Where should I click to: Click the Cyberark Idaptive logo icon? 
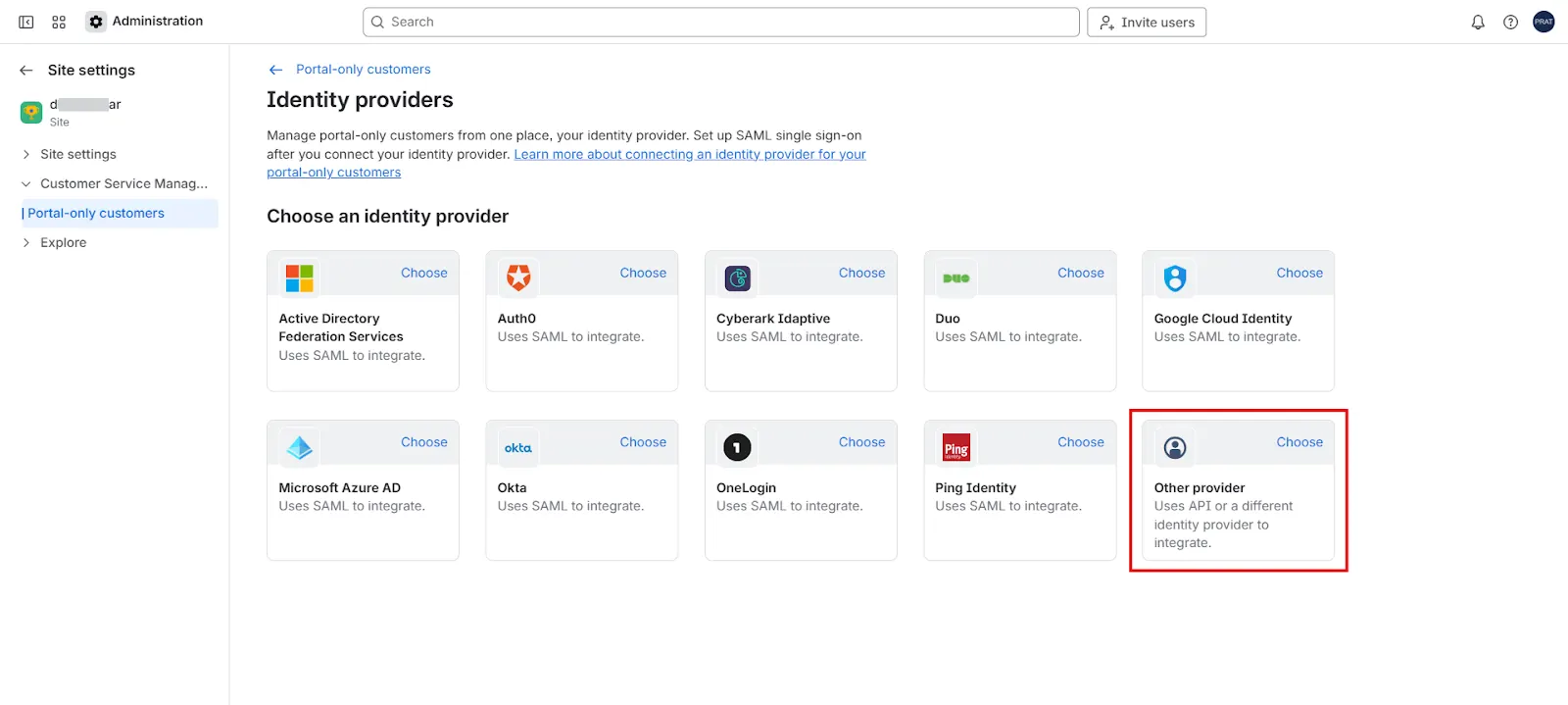737,278
